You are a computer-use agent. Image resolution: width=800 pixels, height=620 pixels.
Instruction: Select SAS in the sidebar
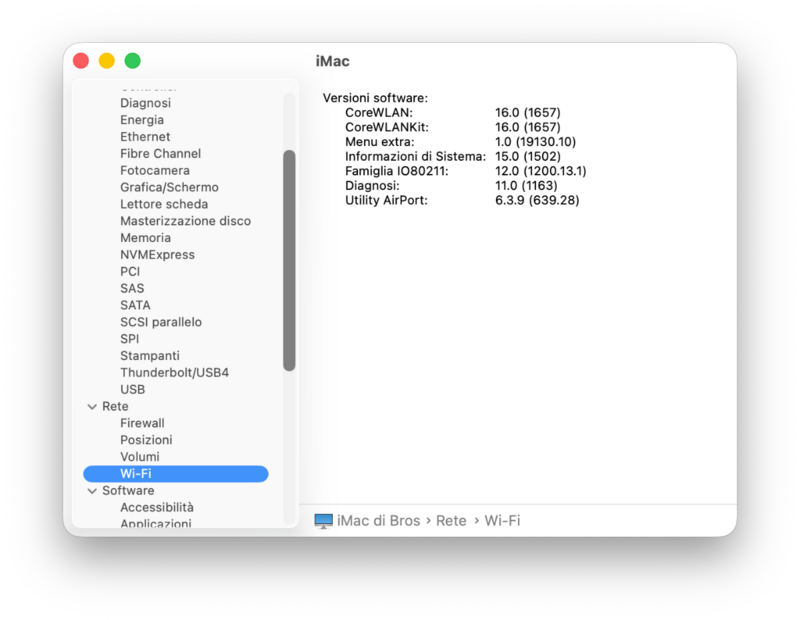(x=132, y=288)
